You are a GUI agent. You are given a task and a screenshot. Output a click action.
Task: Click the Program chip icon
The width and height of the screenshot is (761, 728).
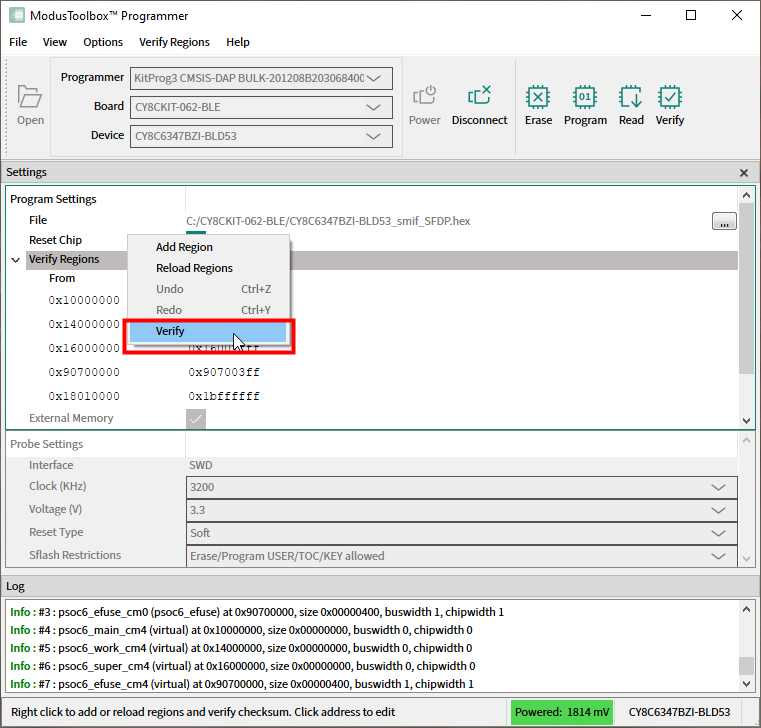584,97
